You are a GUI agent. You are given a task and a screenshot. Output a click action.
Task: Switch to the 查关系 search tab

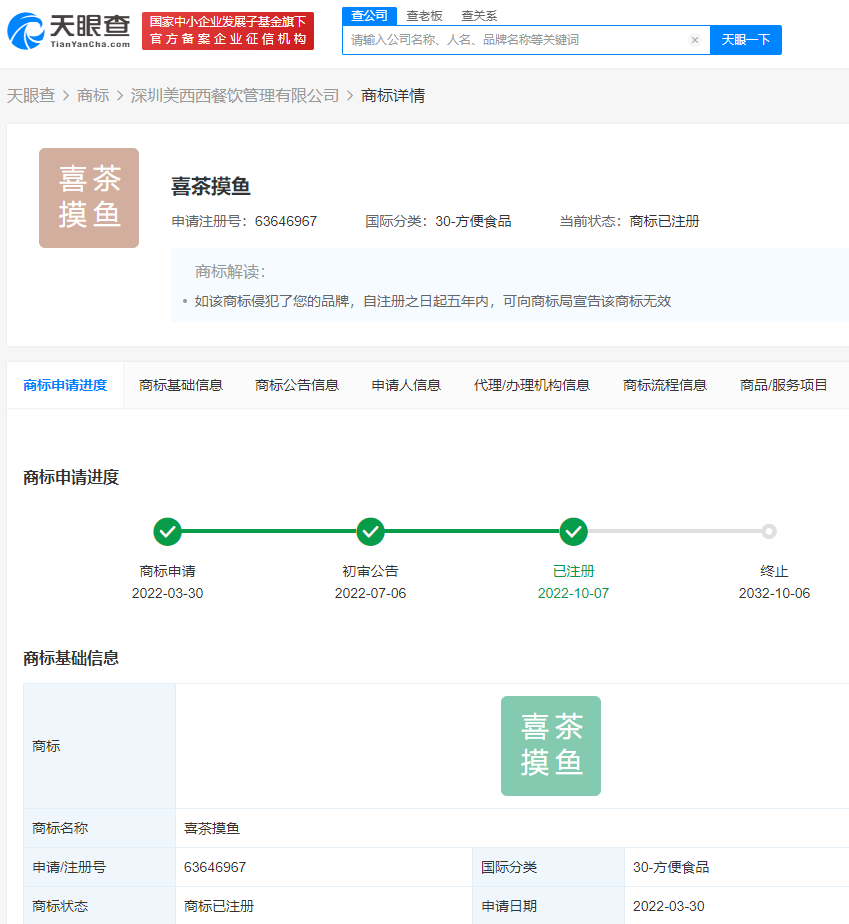click(x=479, y=16)
